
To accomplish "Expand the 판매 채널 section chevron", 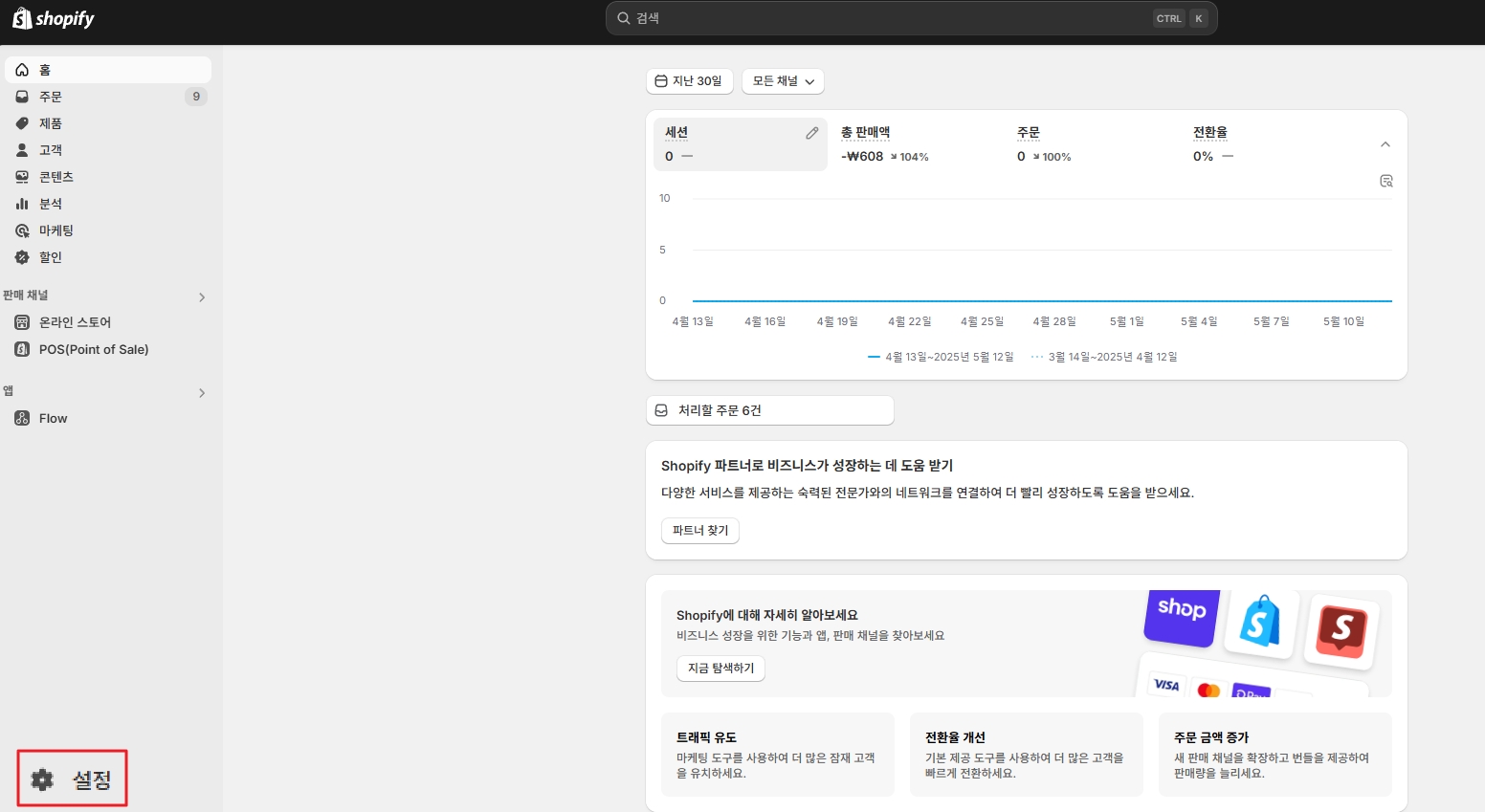I will (x=202, y=297).
